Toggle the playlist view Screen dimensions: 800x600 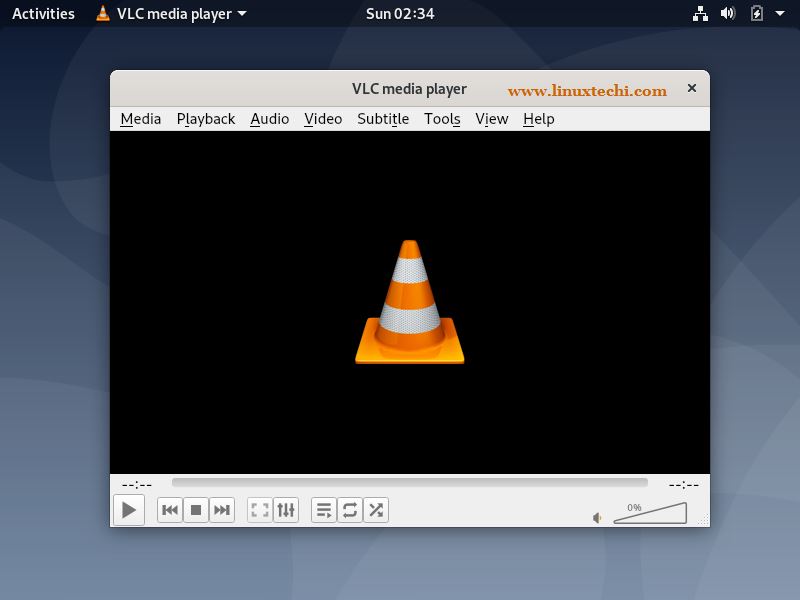click(324, 510)
